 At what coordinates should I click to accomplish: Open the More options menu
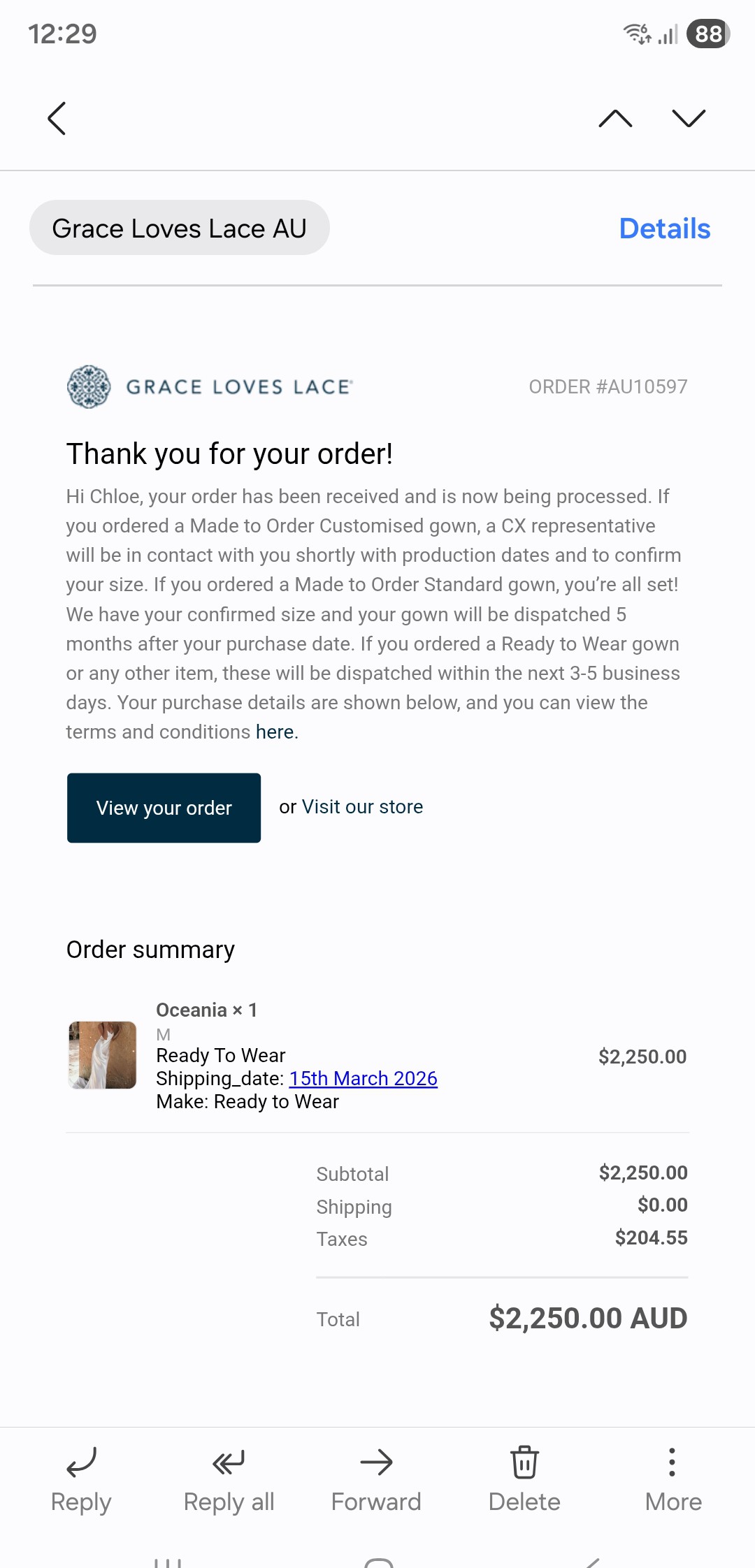tap(673, 1462)
